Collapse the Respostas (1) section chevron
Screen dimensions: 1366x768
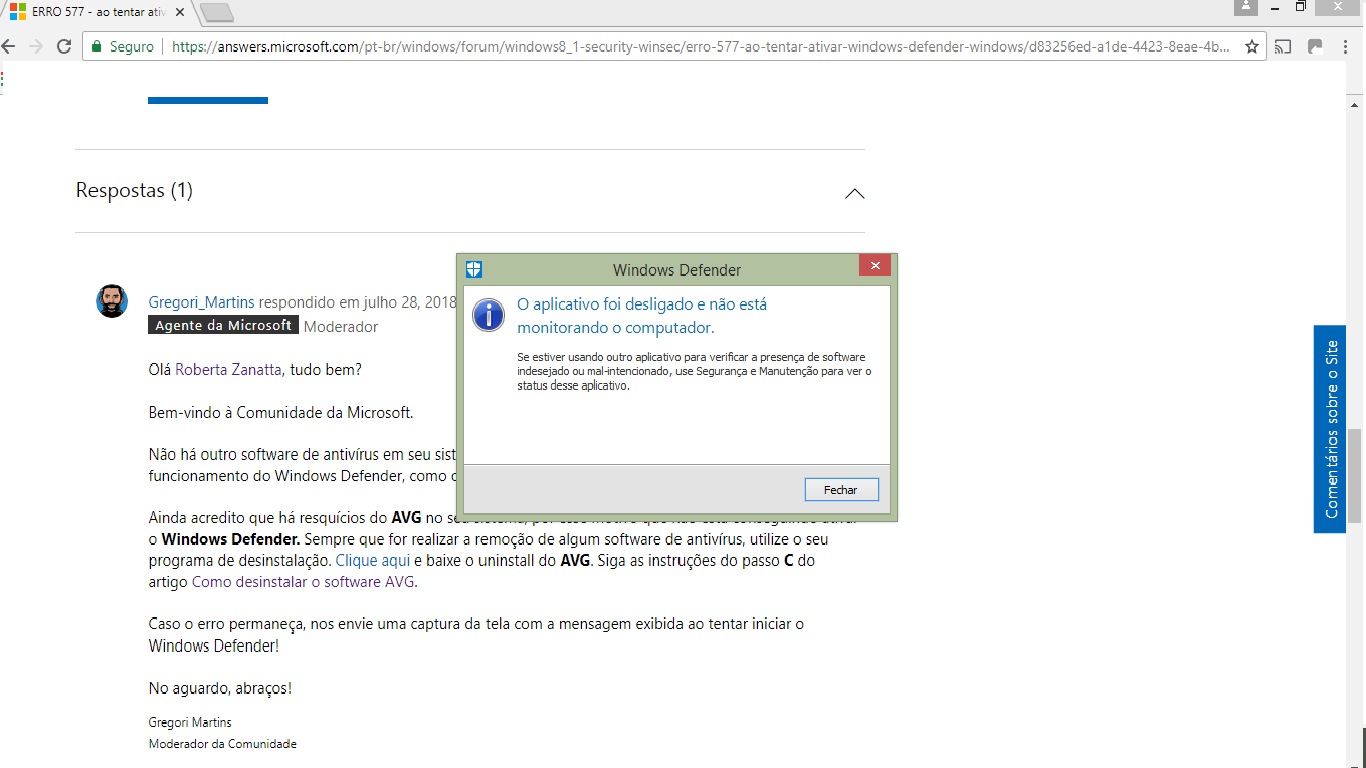[x=854, y=193]
